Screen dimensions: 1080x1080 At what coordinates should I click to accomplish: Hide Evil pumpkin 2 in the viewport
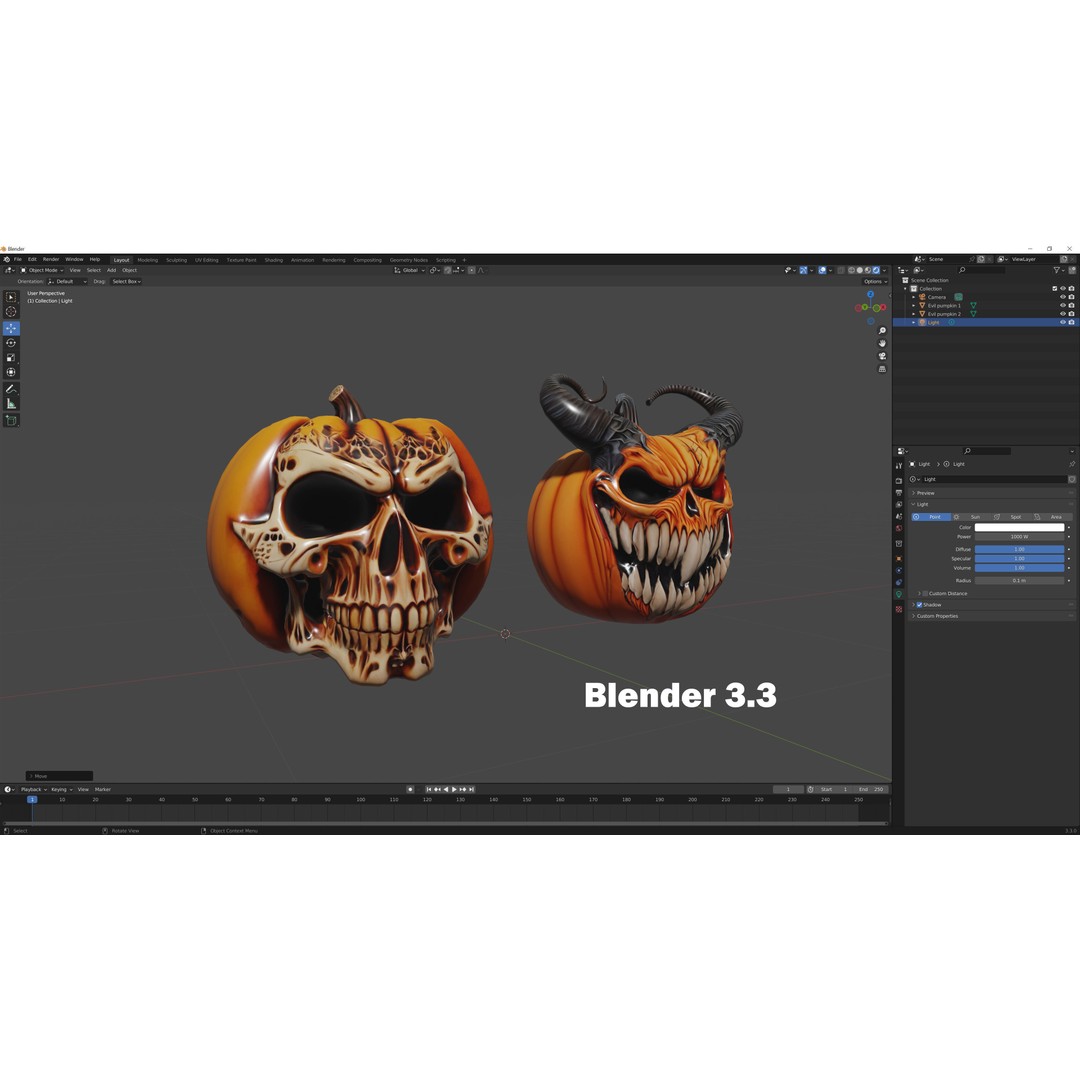[x=1062, y=313]
